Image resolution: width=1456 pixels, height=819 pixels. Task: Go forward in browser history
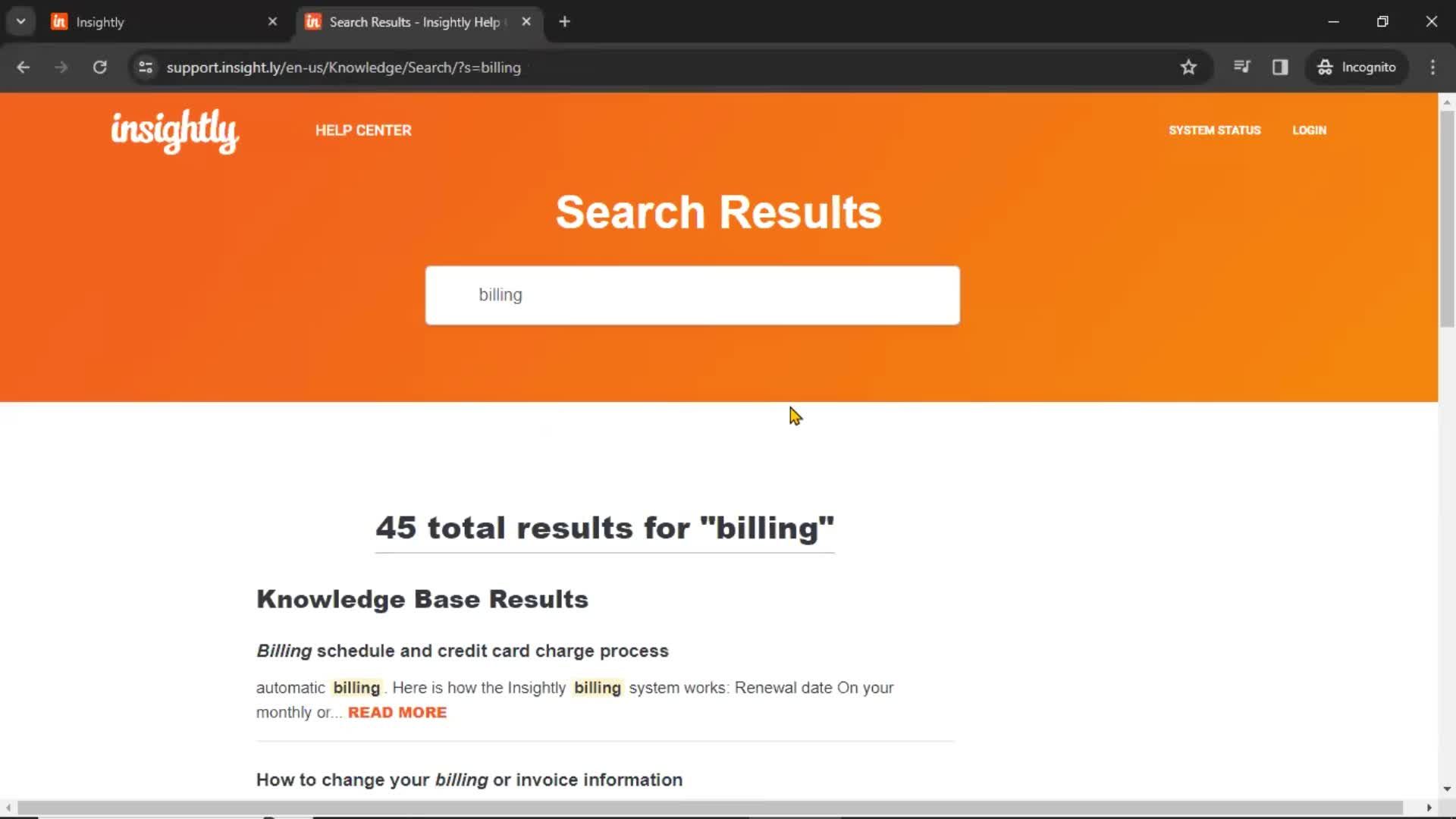coord(61,67)
